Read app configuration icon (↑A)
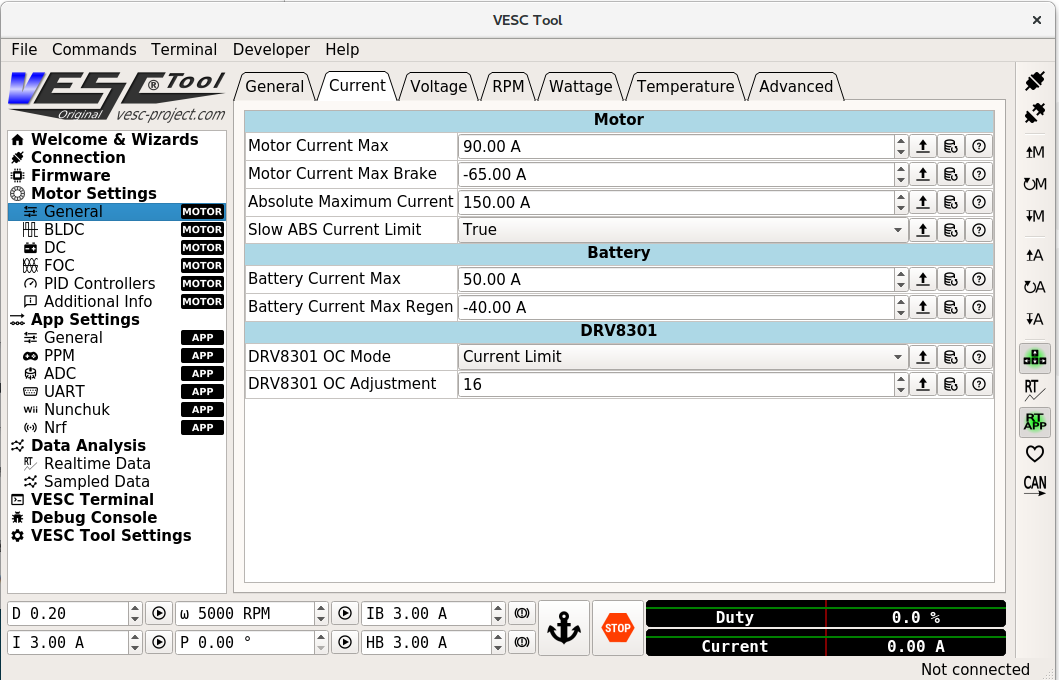This screenshot has height=680, width=1059. (x=1034, y=255)
